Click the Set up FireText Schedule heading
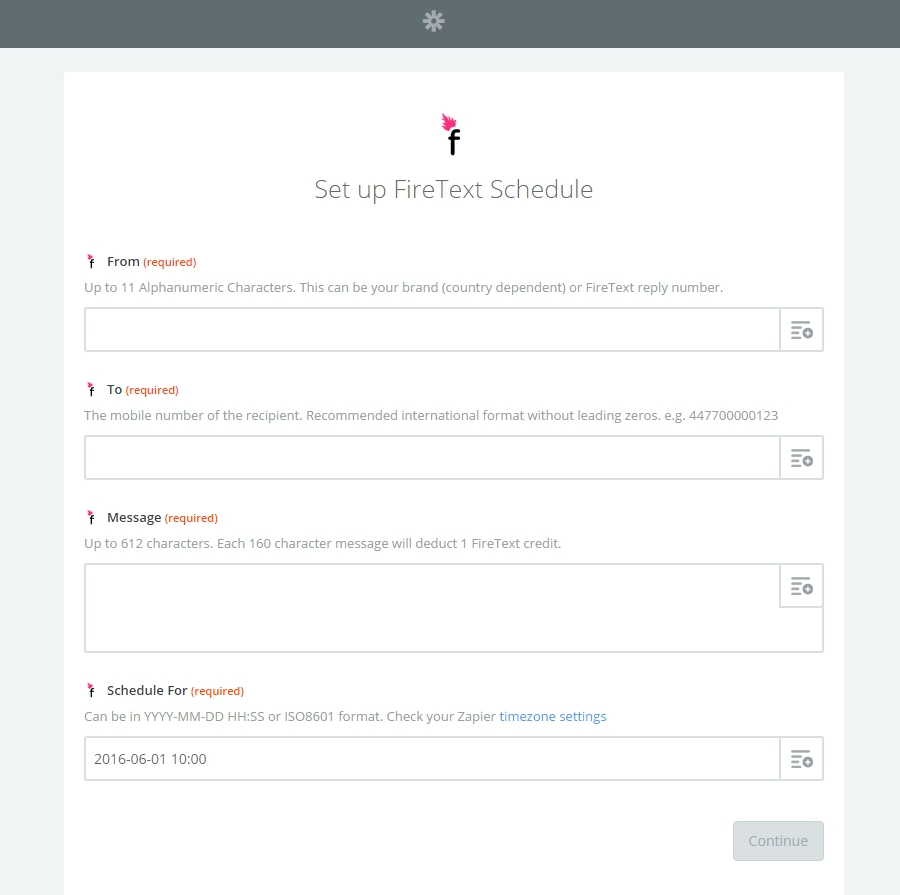Viewport: 900px width, 895px height. [453, 189]
